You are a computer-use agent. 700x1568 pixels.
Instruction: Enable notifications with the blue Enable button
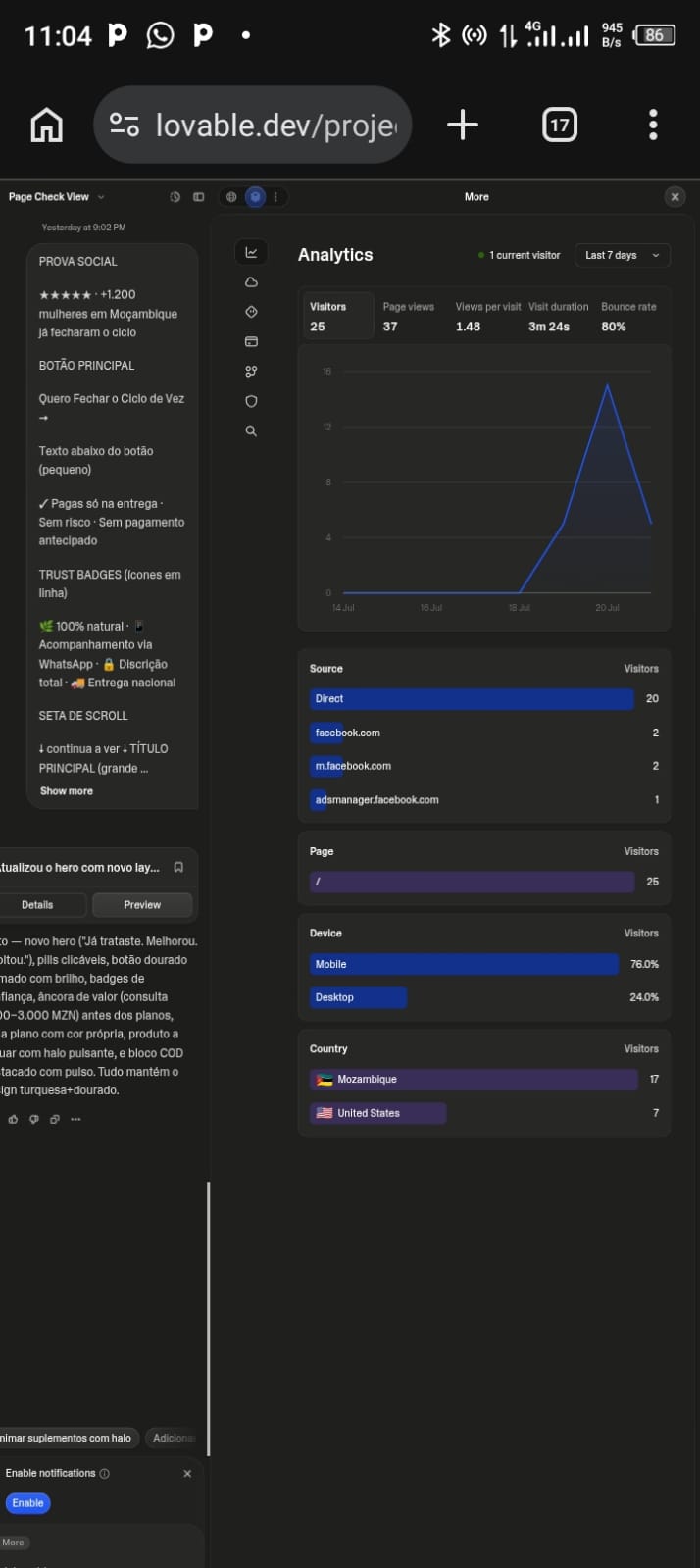tap(27, 1503)
